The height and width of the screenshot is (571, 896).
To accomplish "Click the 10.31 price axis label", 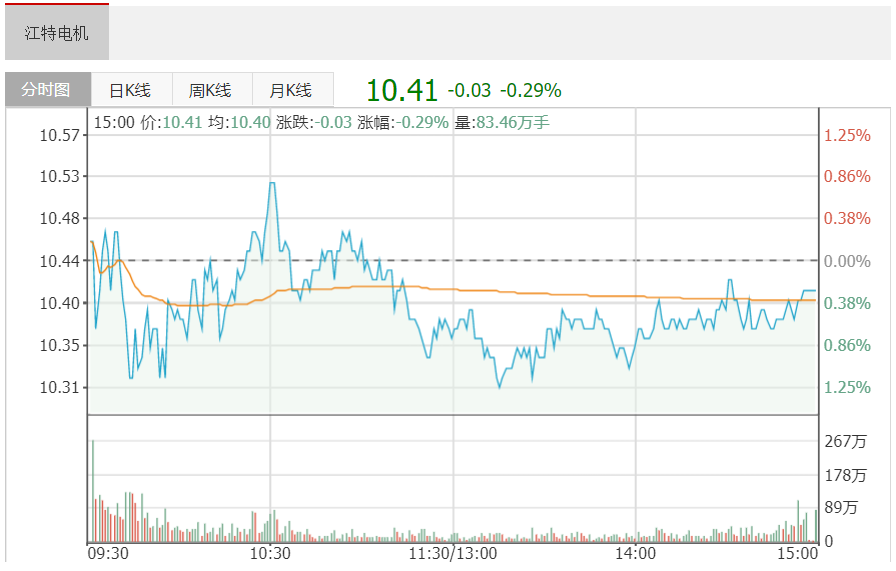I will tap(59, 388).
